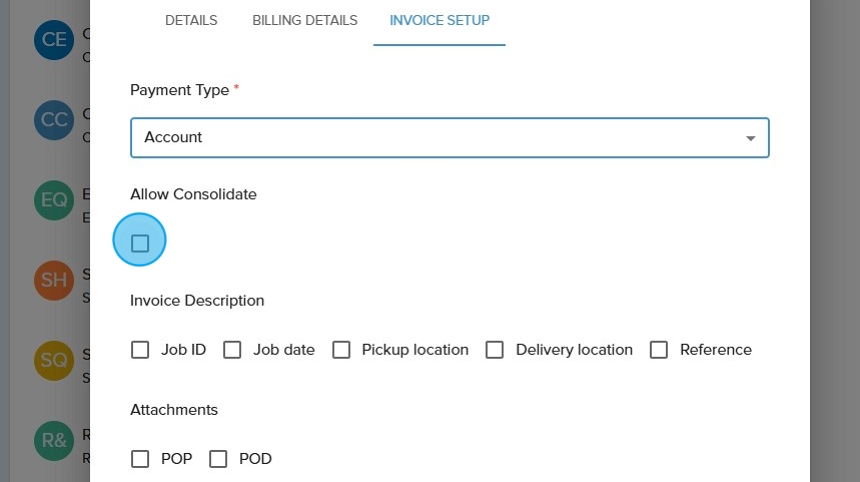Check the Job date option
This screenshot has width=860, height=482.
[232, 350]
